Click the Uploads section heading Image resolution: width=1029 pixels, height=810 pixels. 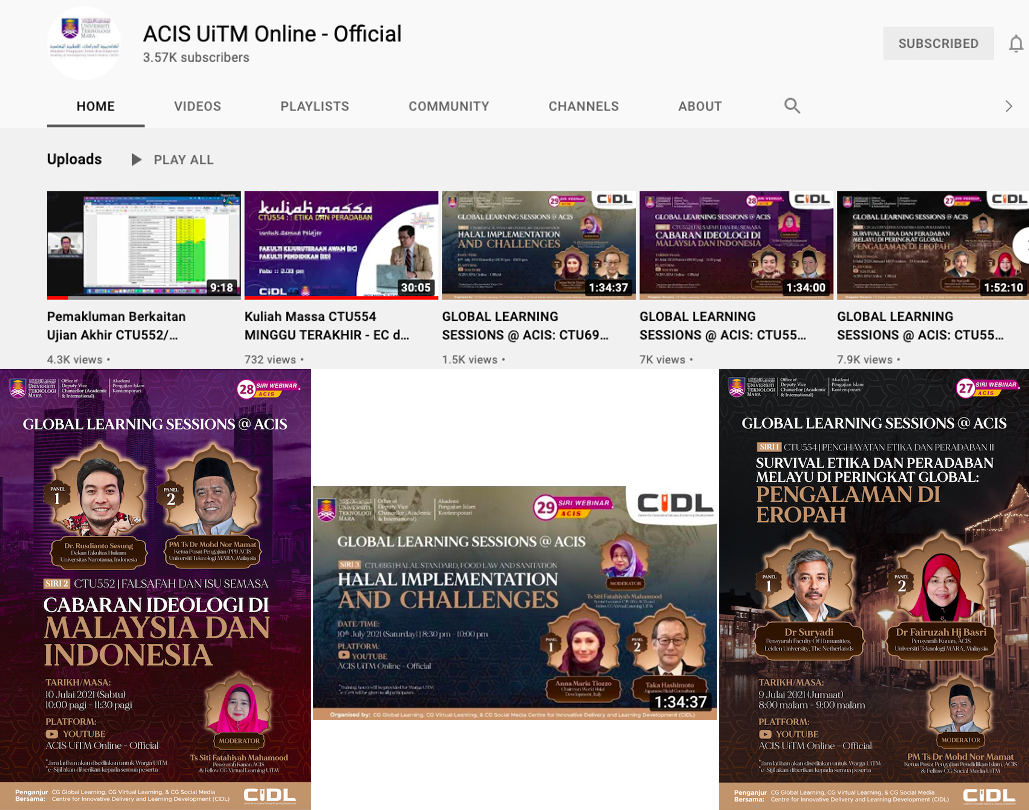pos(74,160)
